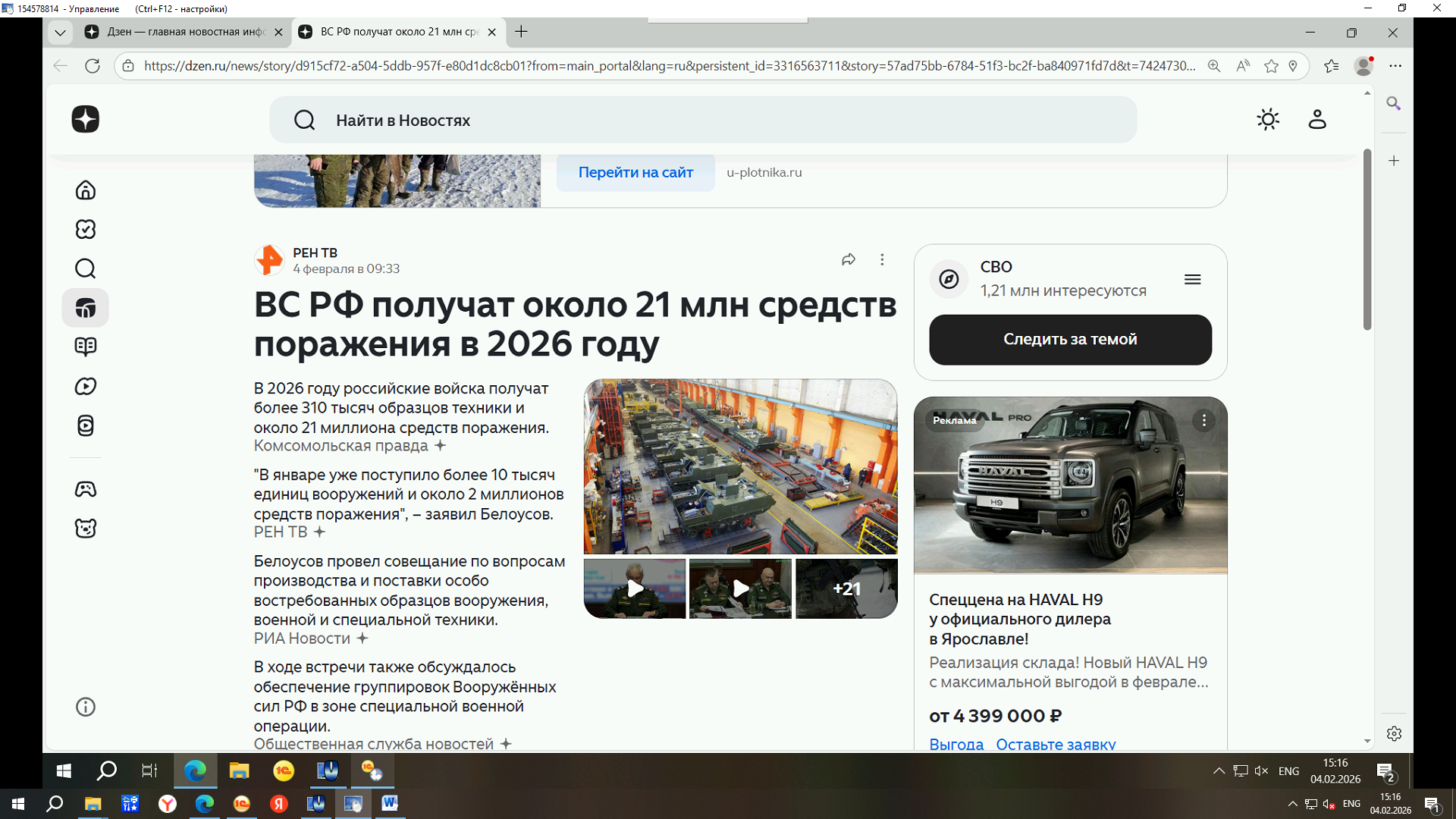Expand the СВО topic hamburger menu
The width and height of the screenshot is (1456, 819).
pyautogui.click(x=1192, y=279)
